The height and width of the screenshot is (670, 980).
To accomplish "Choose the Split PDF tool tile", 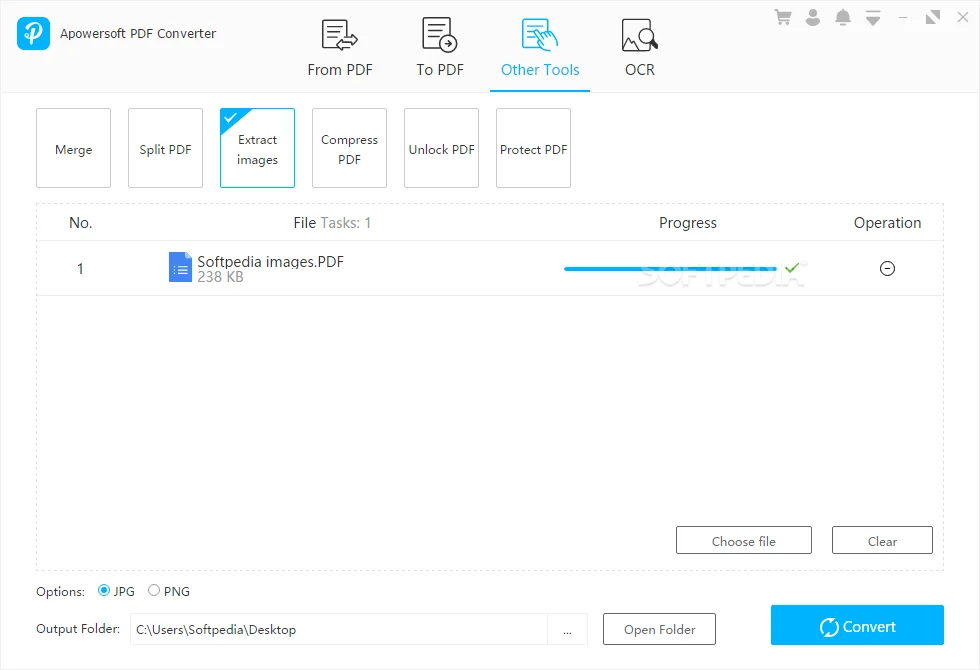I will [x=166, y=148].
